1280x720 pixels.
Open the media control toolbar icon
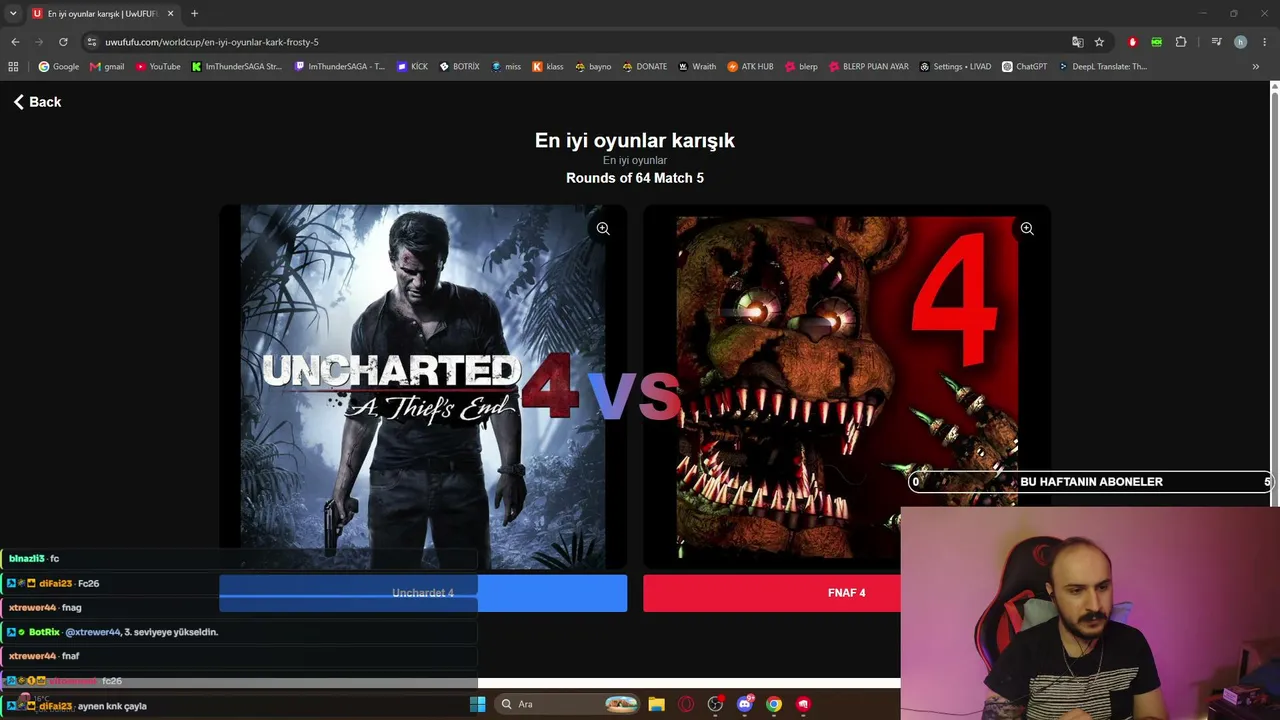pyautogui.click(x=1216, y=42)
